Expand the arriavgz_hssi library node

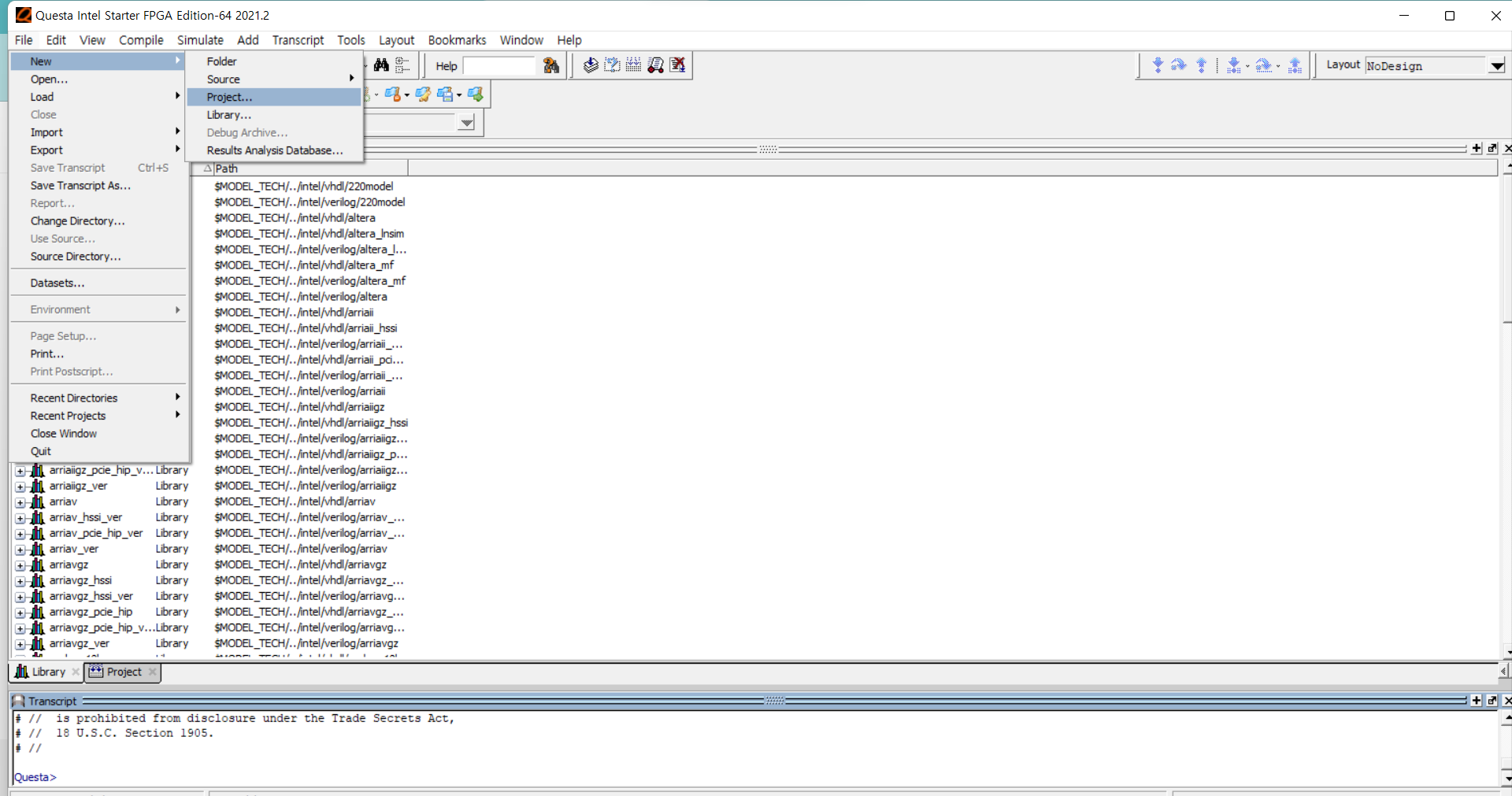point(20,581)
